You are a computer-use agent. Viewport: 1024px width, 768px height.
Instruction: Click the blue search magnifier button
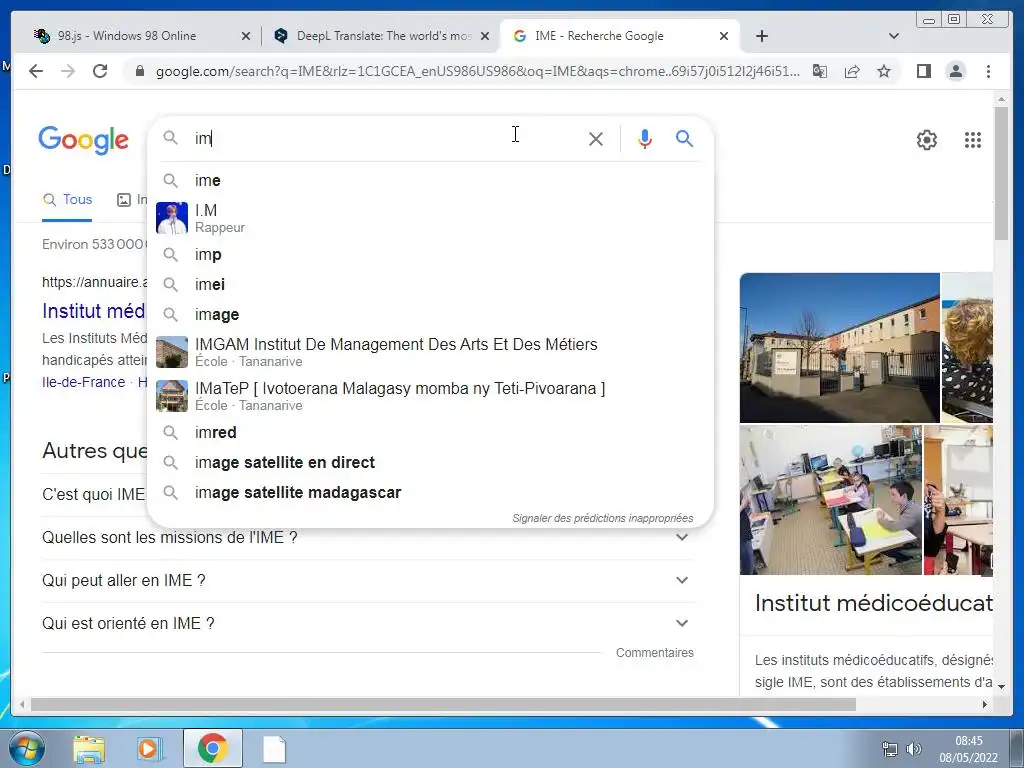[x=684, y=138]
